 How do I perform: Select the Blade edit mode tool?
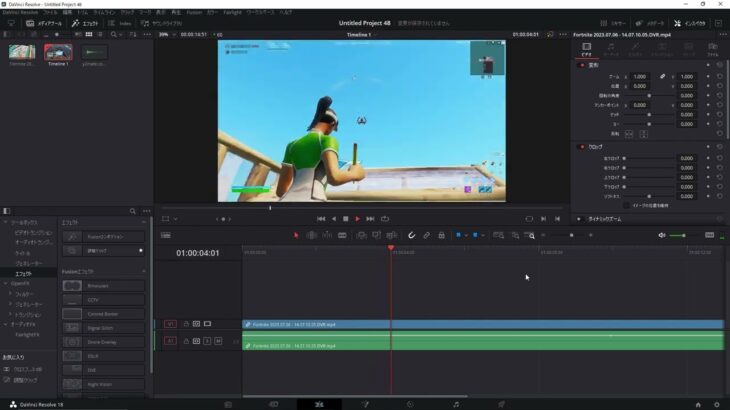(x=342, y=235)
